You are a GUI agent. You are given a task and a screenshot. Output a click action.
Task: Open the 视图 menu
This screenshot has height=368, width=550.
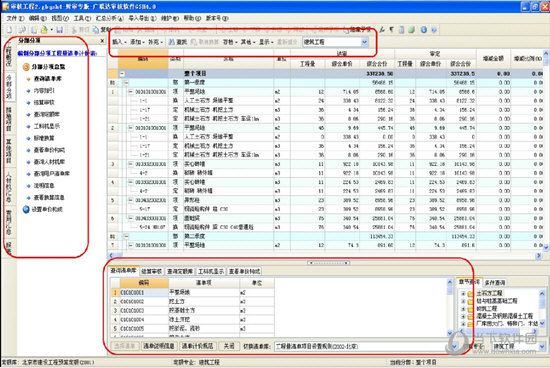click(60, 18)
